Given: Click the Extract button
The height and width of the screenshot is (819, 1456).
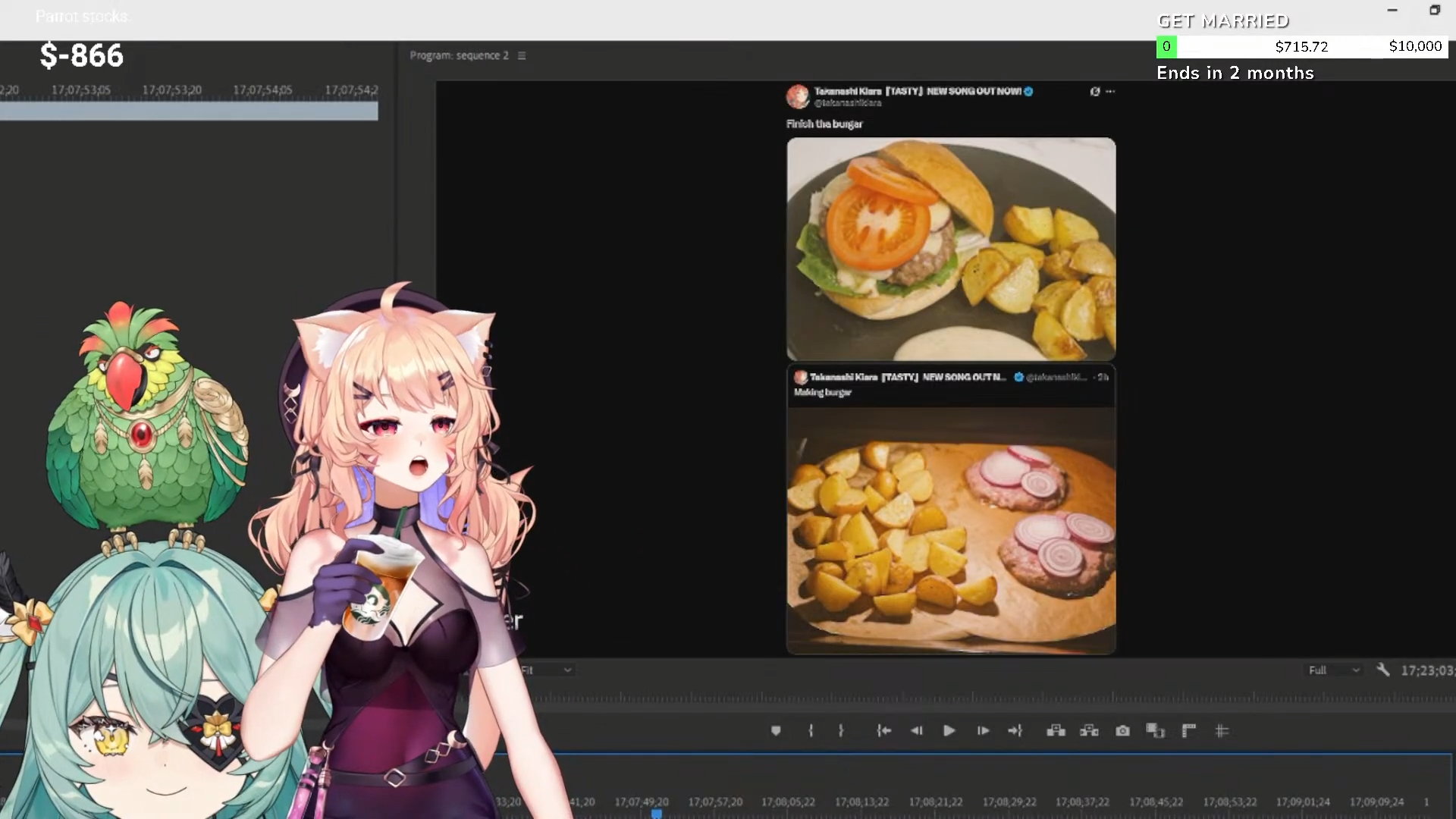Looking at the screenshot, I should pos(1089,731).
